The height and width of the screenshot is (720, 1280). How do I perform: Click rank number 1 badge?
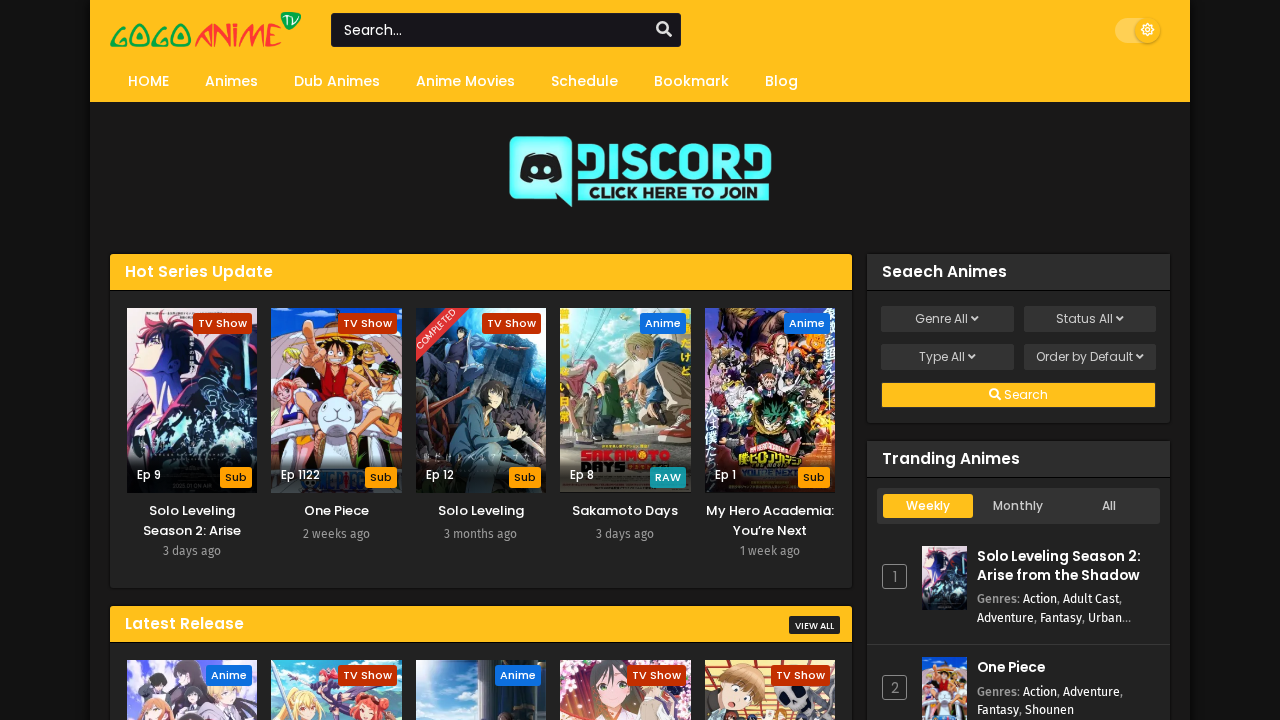[894, 577]
